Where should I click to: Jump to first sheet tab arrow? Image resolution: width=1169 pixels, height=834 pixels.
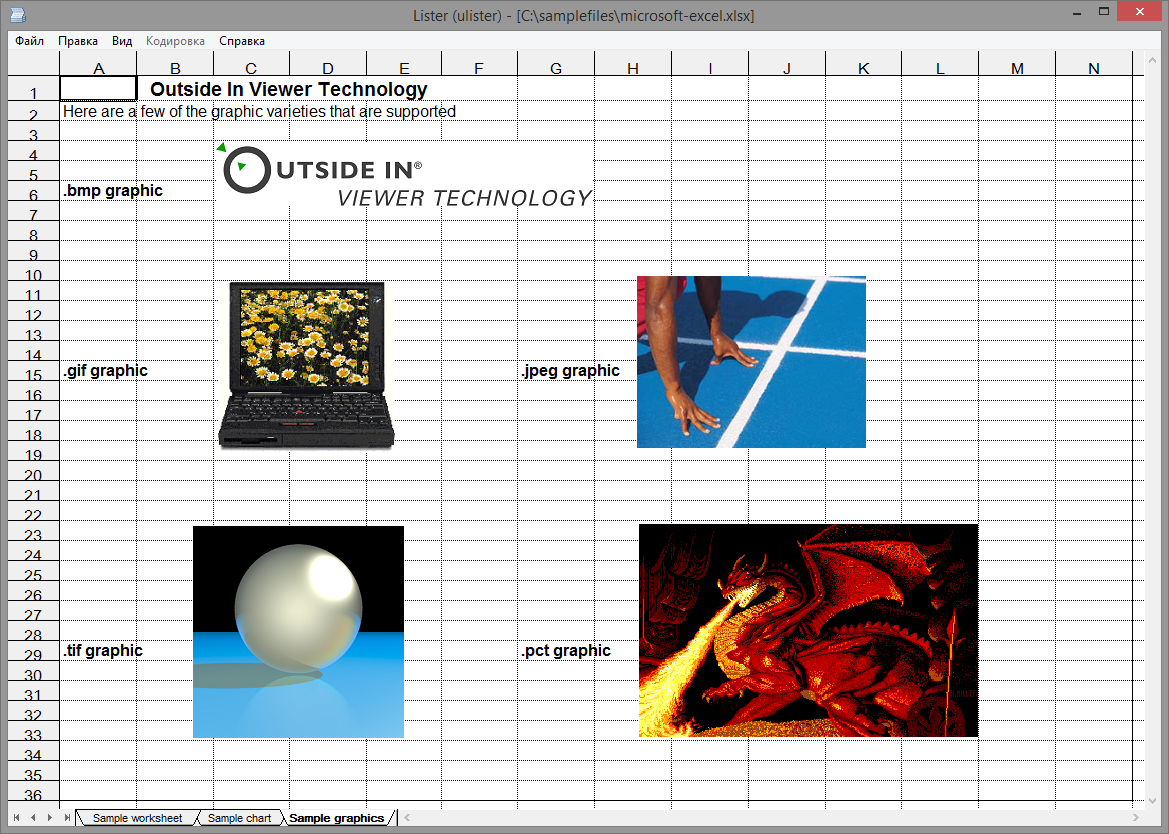coord(16,818)
